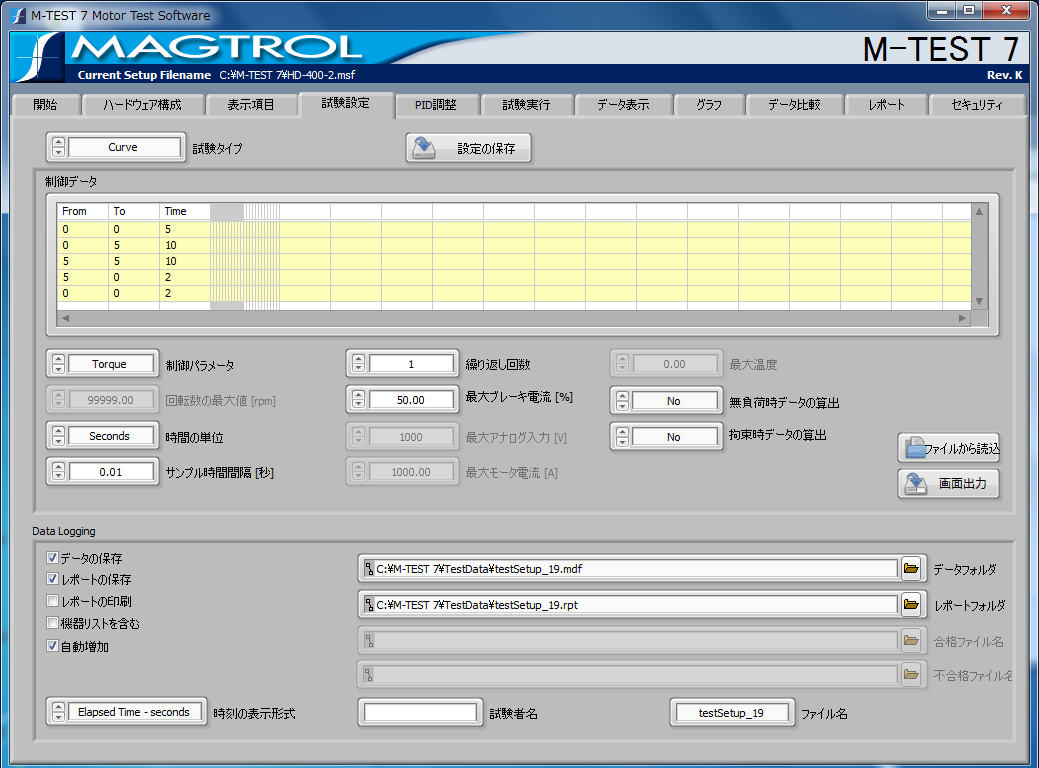Image resolution: width=1039 pixels, height=768 pixels.
Task: Click the path icon in the data folder field
Action: click(x=369, y=569)
